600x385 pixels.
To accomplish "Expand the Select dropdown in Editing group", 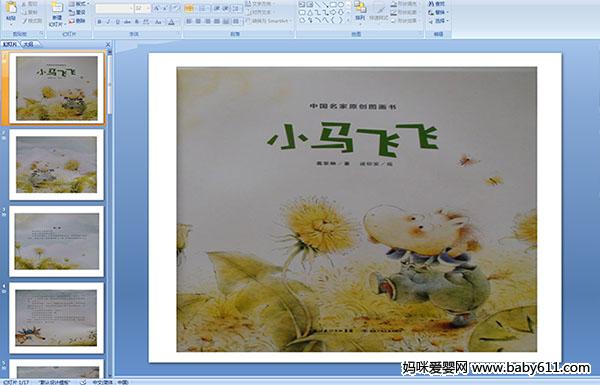I will click(439, 21).
